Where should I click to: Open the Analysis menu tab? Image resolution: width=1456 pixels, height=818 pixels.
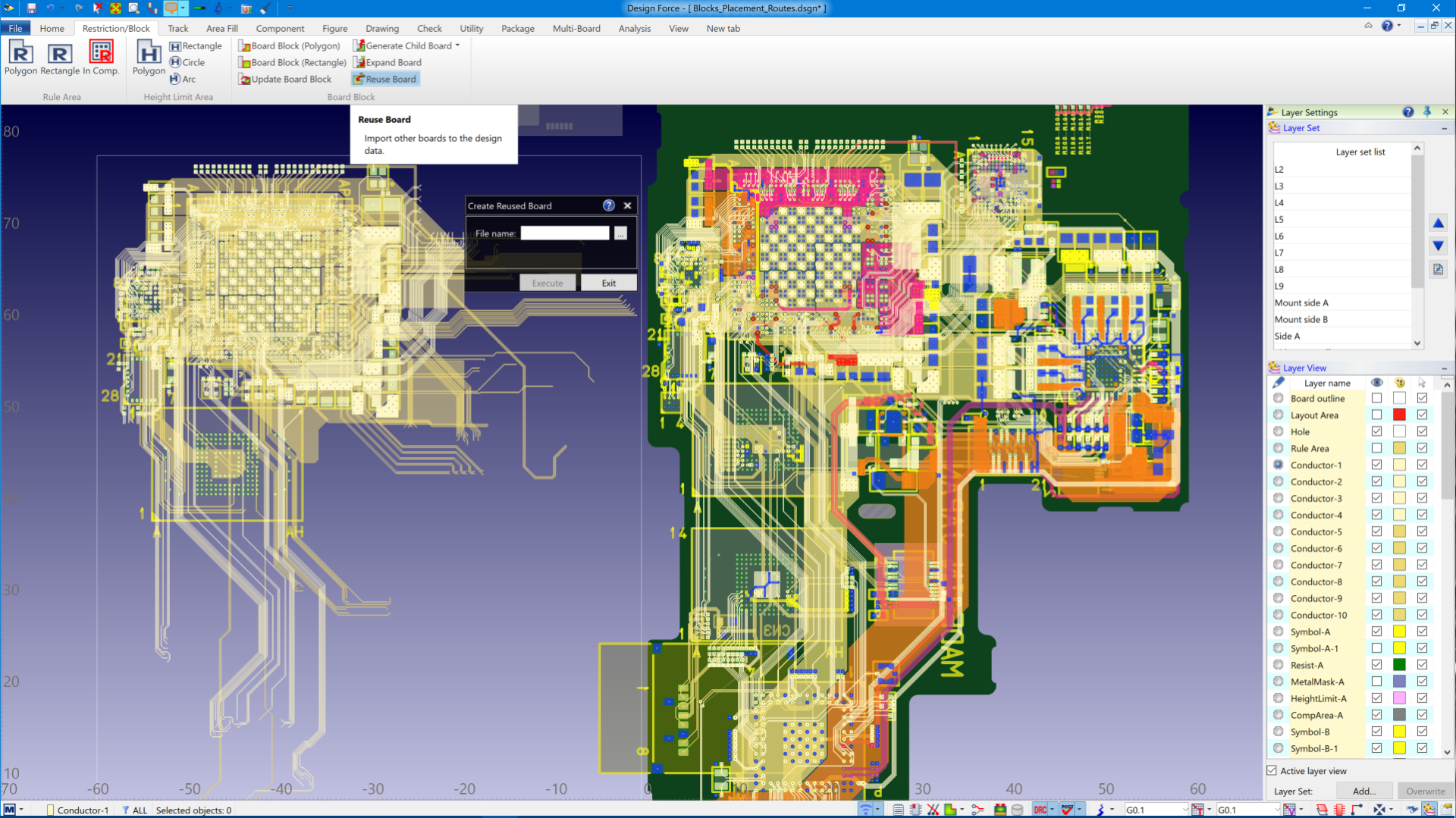[635, 28]
